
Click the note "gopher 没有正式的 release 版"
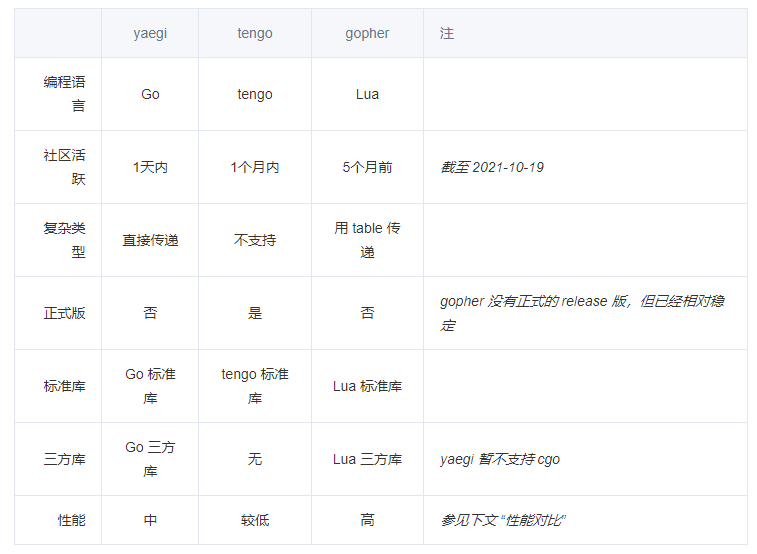pos(533,301)
